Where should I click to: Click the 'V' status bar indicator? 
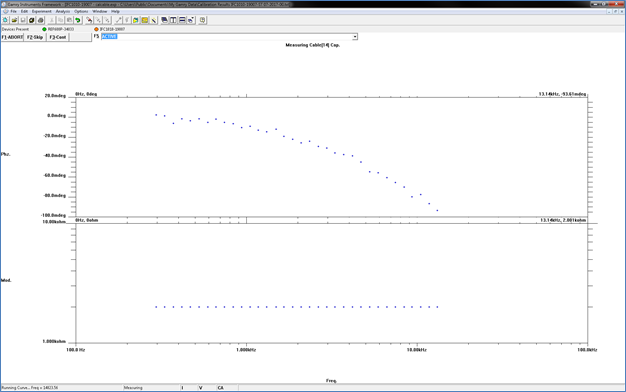coord(200,388)
